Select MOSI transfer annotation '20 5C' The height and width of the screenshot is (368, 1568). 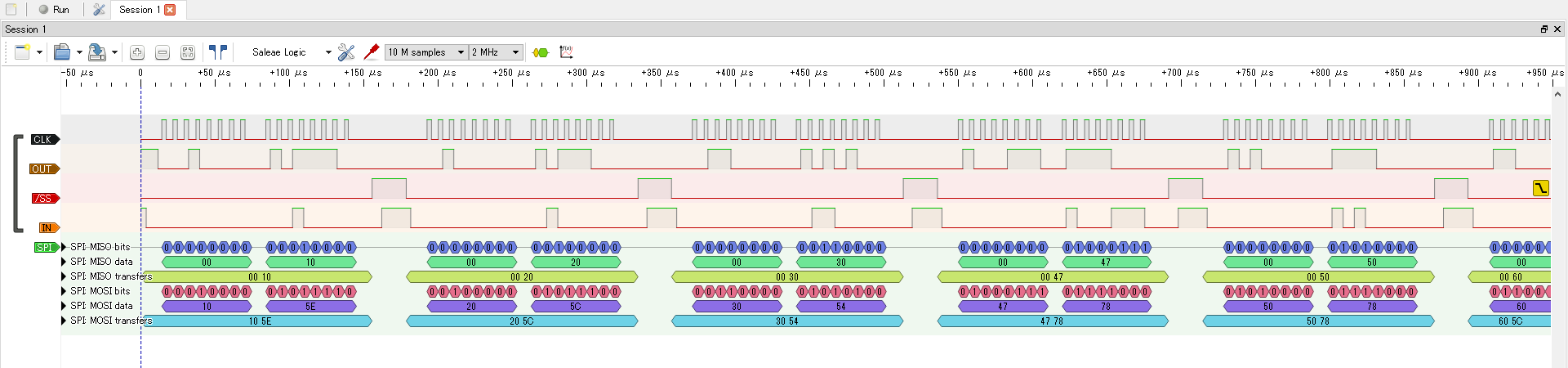[x=522, y=321]
